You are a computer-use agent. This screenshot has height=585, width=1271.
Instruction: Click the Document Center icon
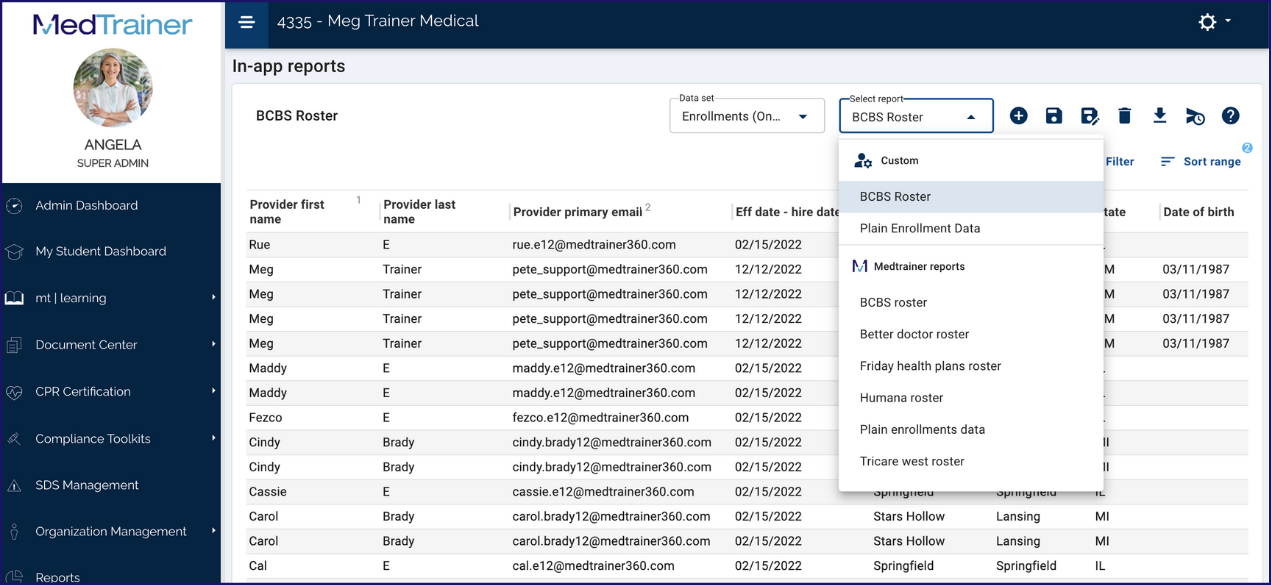14,345
